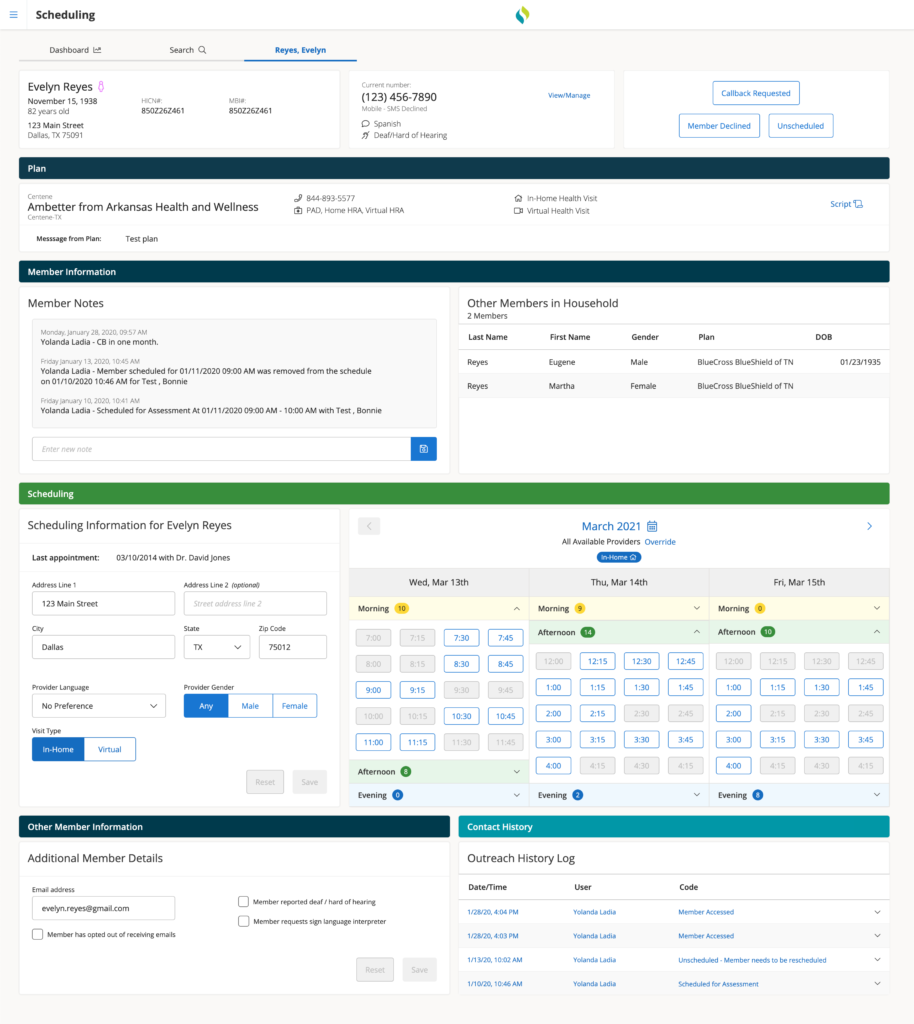Switch to the Reyes, Evelyn tab
The image size is (914, 1024).
[x=300, y=50]
